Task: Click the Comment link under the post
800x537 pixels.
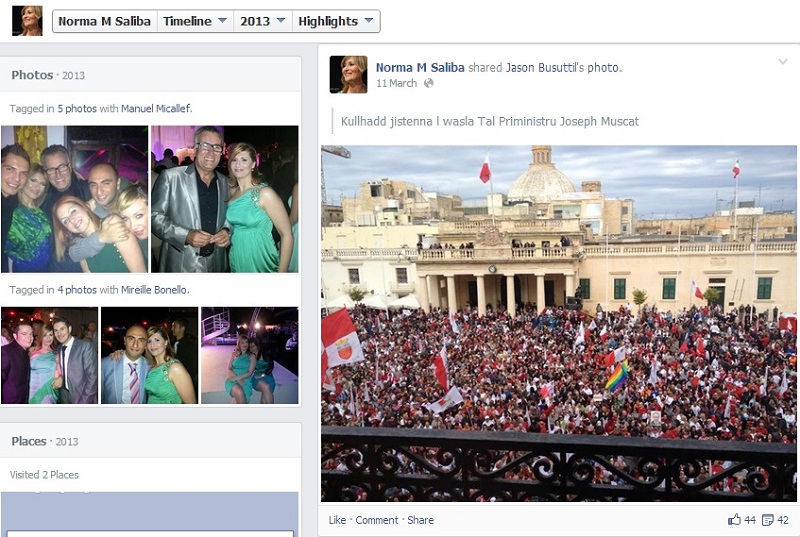Action: 377,520
